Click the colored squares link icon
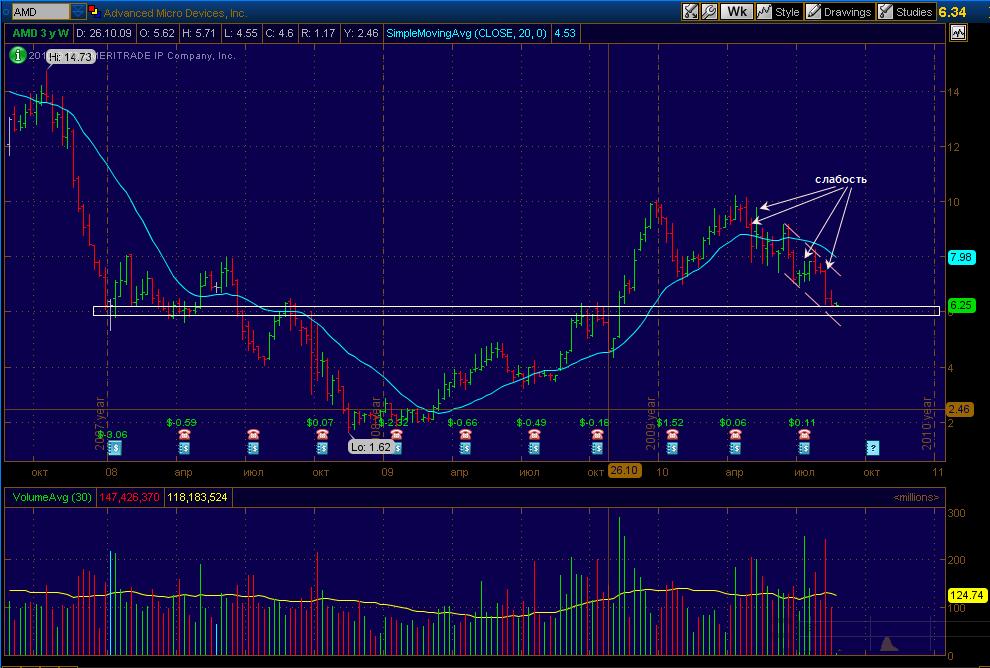The image size is (990, 668). pos(94,11)
